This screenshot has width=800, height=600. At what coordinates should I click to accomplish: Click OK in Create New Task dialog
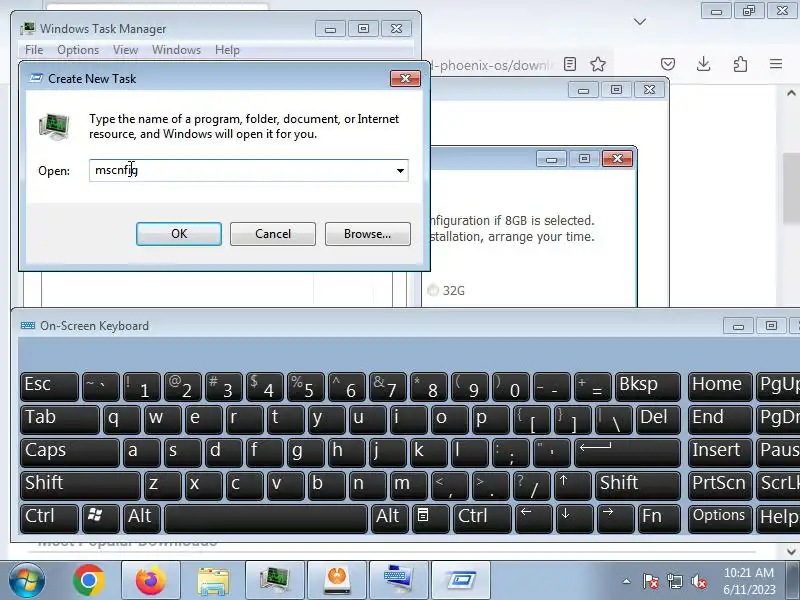pyautogui.click(x=179, y=234)
